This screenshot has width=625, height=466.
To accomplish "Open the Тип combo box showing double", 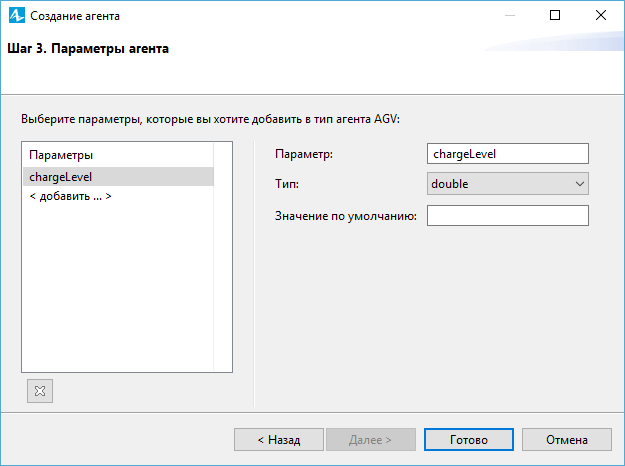I will (x=507, y=184).
